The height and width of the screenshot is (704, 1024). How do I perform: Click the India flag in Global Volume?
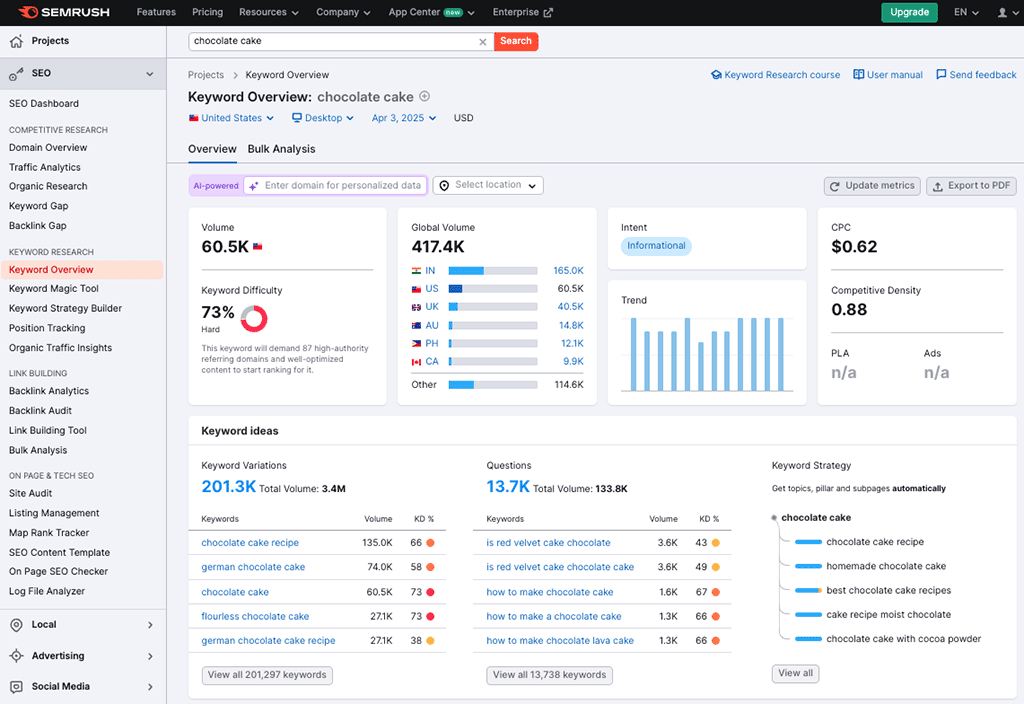tap(416, 270)
